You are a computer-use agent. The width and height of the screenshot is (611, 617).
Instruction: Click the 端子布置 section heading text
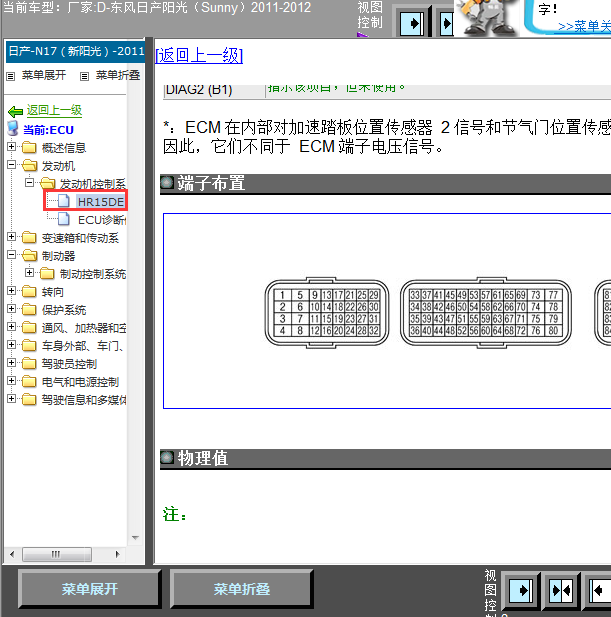pos(211,183)
